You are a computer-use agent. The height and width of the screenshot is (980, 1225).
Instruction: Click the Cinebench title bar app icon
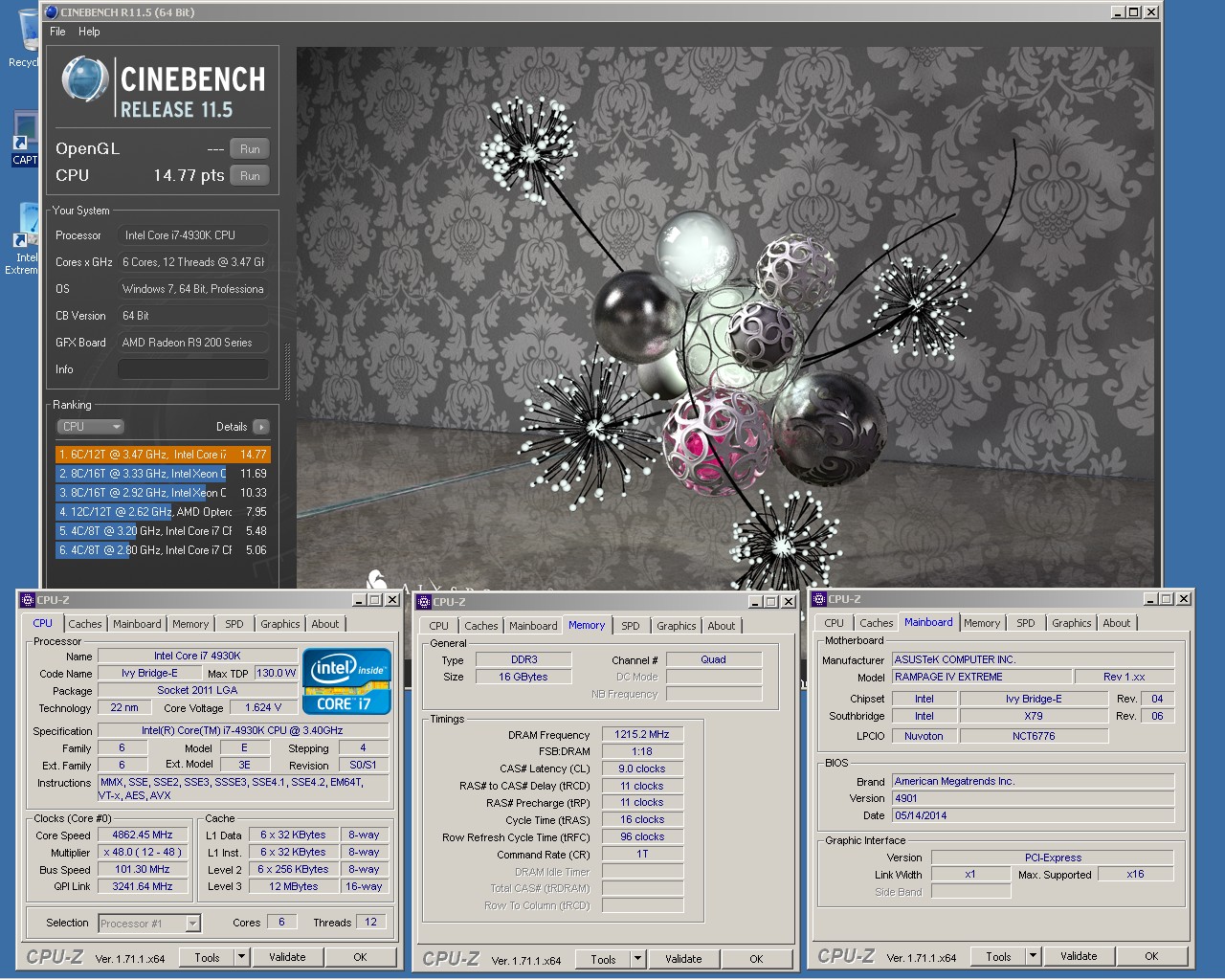click(52, 12)
